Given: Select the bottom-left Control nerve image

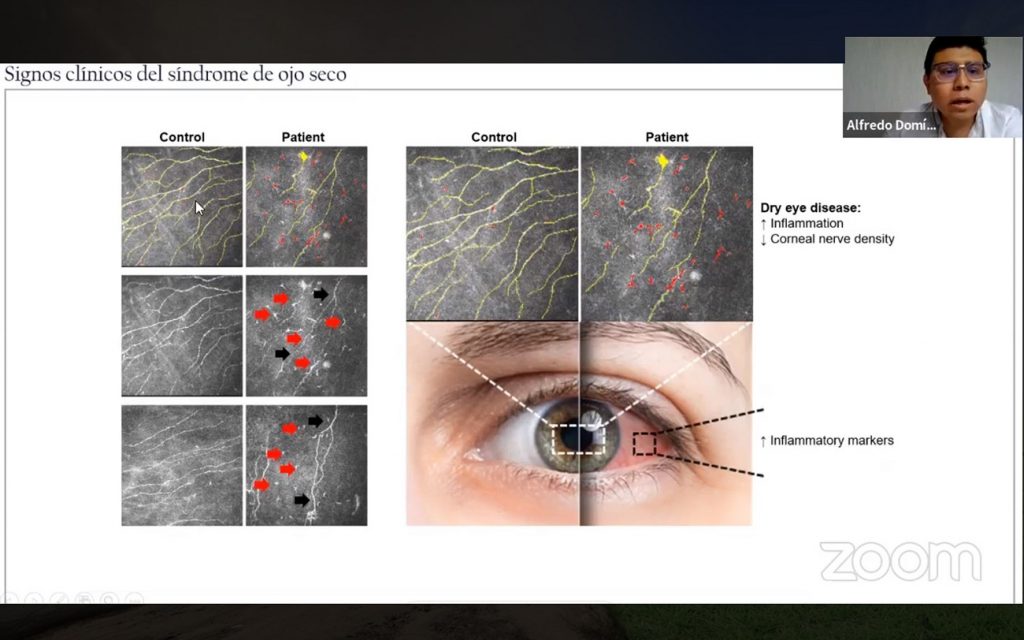Looking at the screenshot, I should pyautogui.click(x=182, y=465).
